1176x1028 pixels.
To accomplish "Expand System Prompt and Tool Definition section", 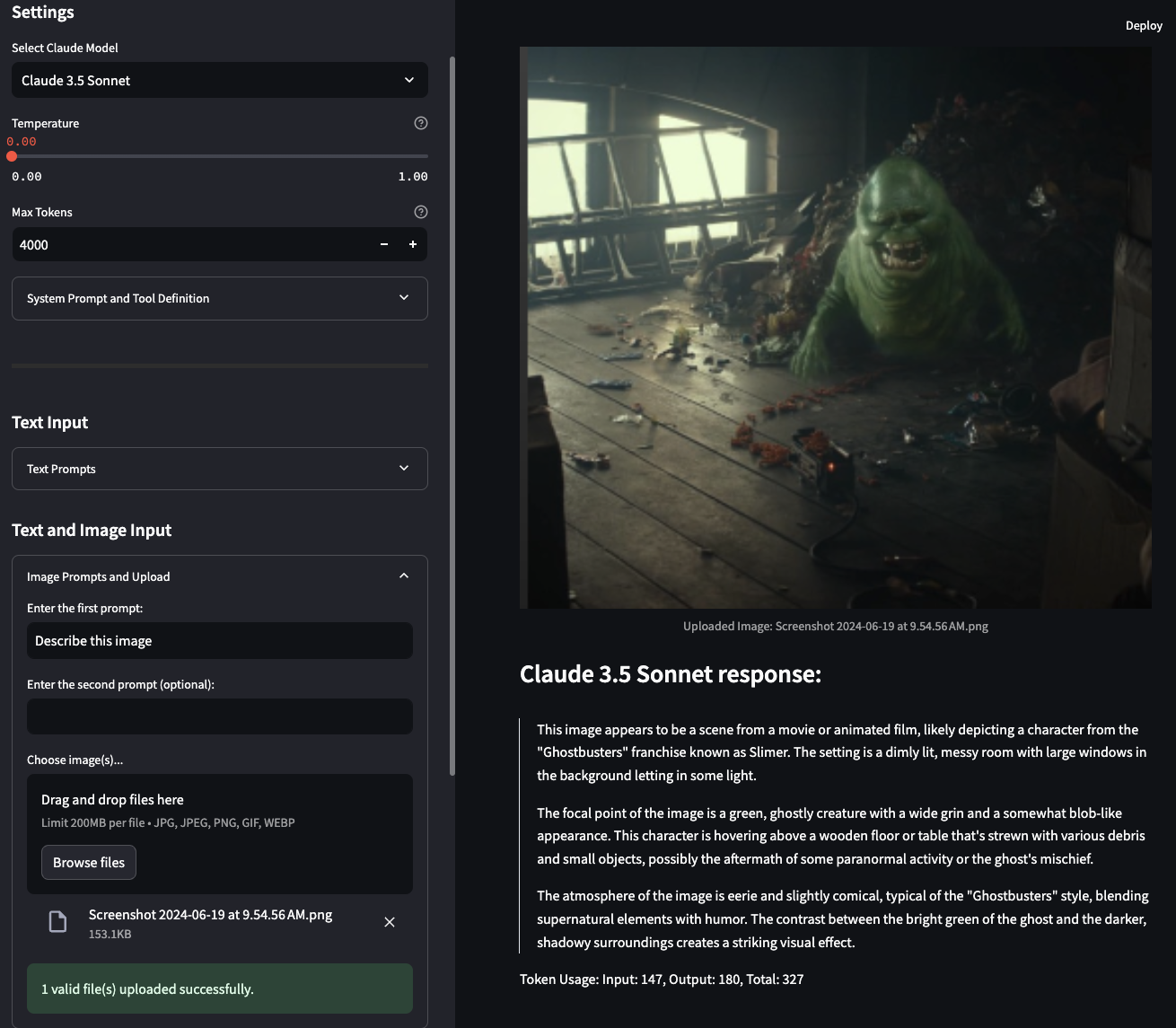I will click(x=220, y=298).
